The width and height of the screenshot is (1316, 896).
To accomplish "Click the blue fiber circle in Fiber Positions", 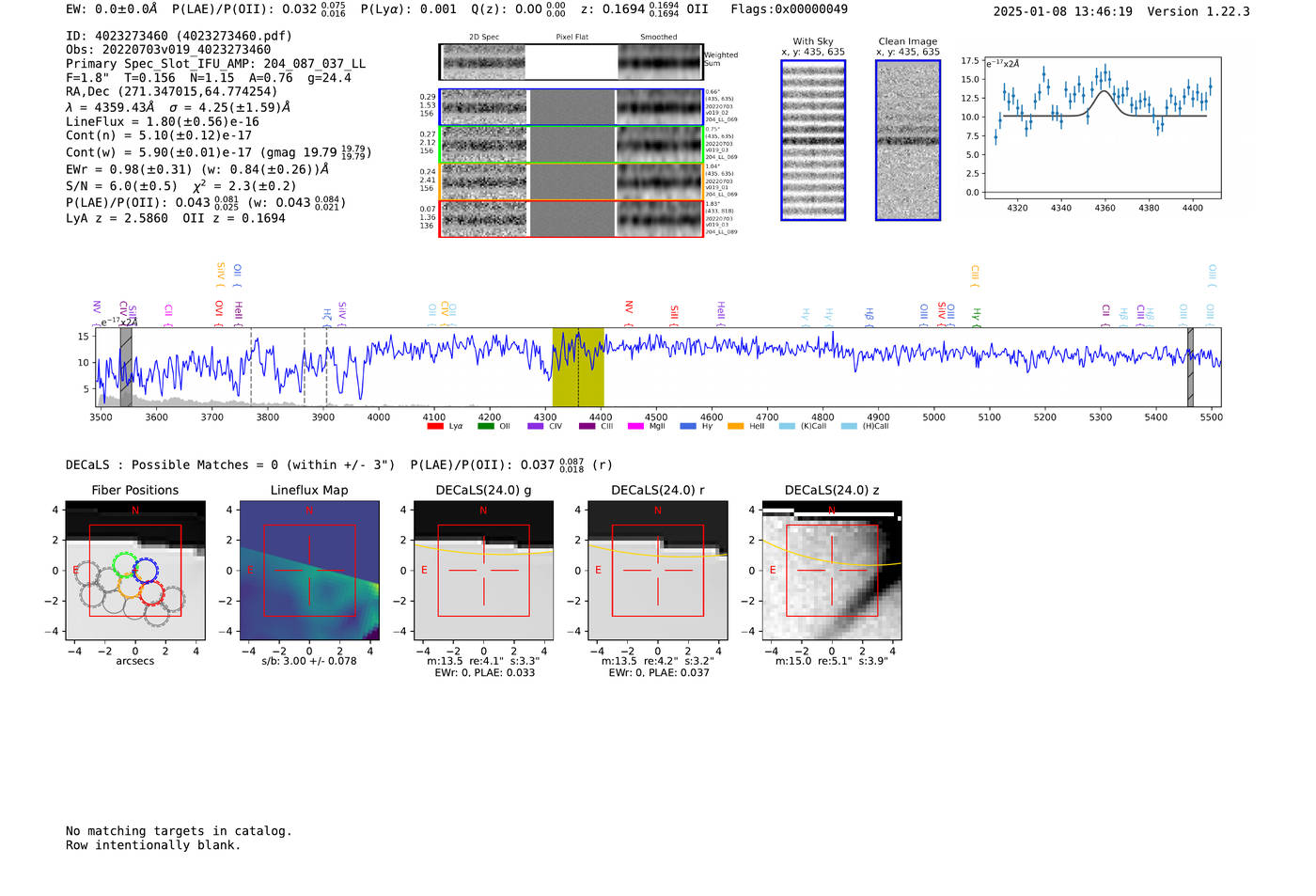I will click(x=145, y=570).
